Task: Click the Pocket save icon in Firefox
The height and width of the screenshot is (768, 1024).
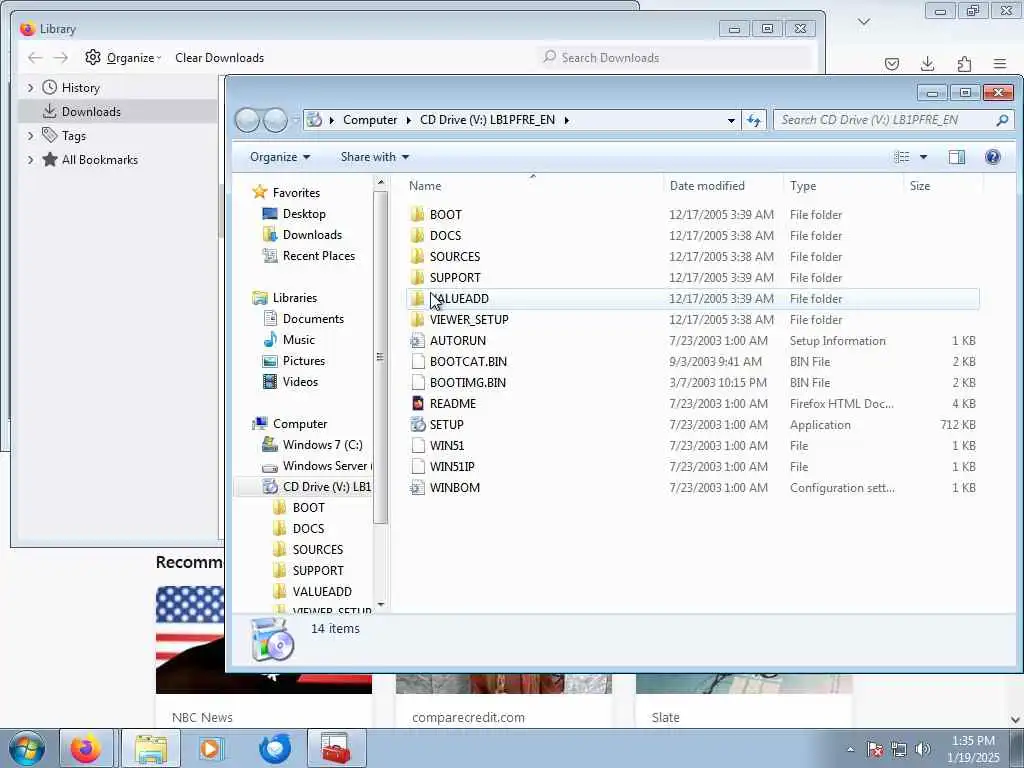Action: click(891, 63)
